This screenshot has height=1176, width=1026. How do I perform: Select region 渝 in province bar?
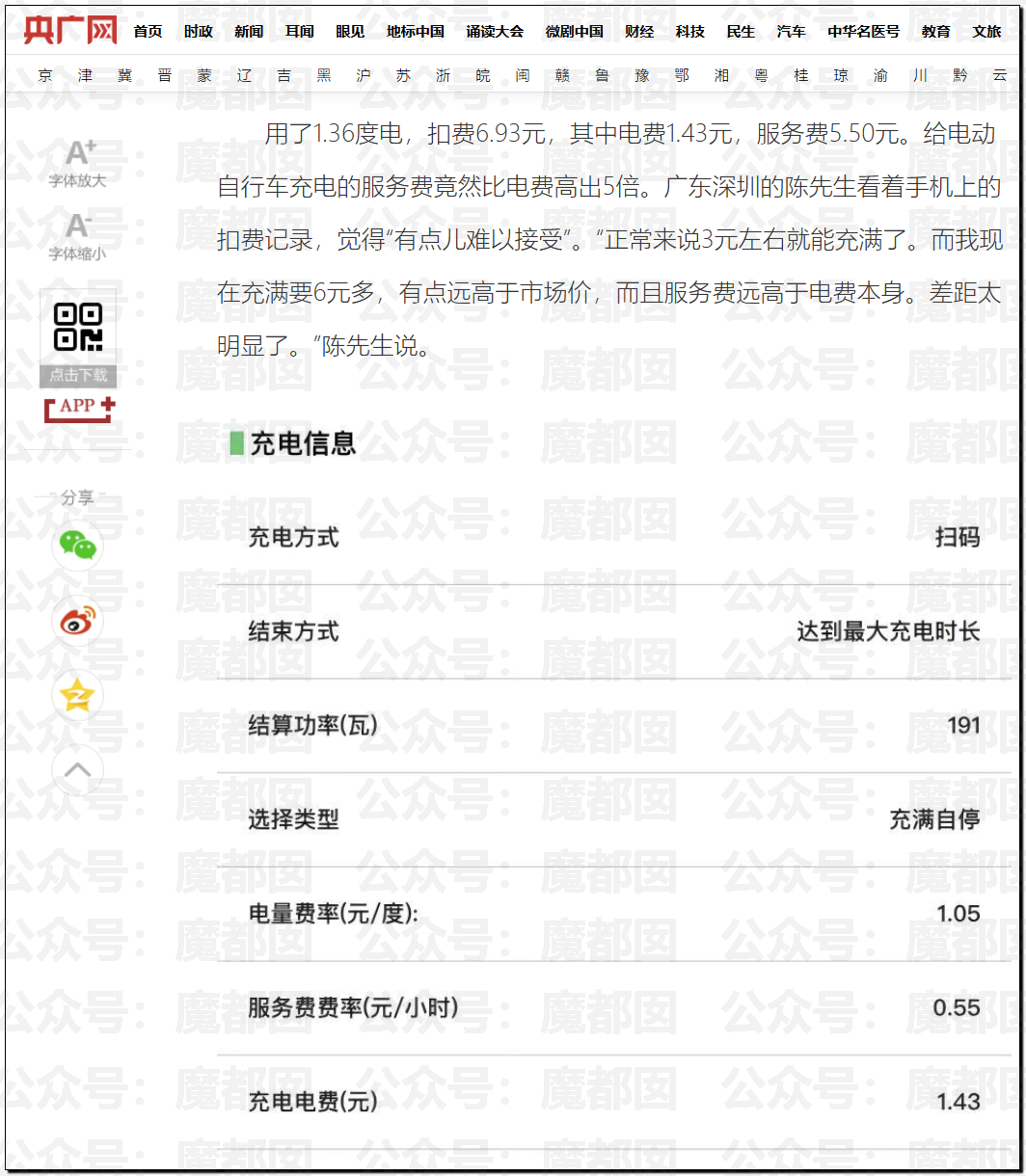coord(880,75)
